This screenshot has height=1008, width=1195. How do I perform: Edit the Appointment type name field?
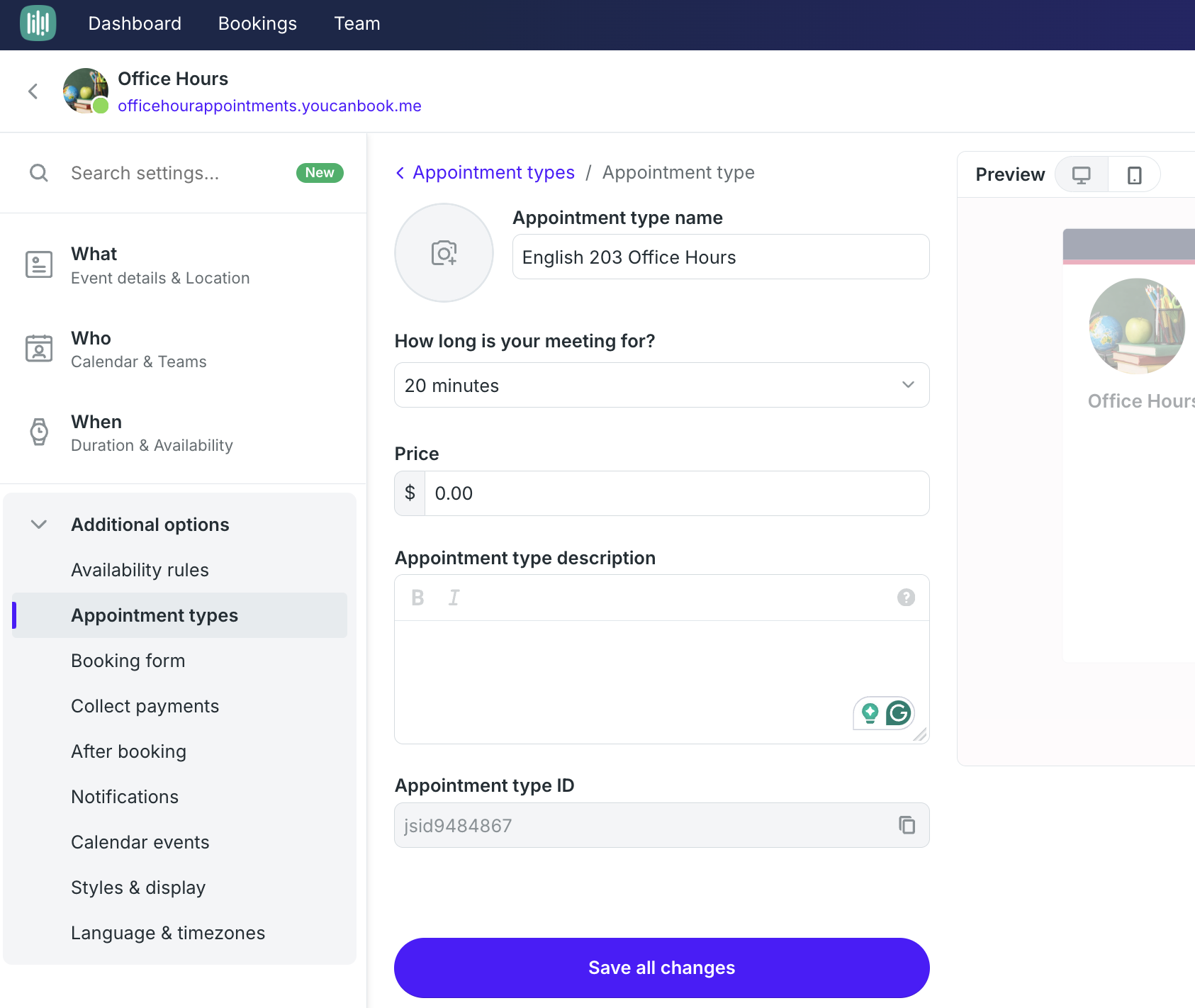[721, 257]
